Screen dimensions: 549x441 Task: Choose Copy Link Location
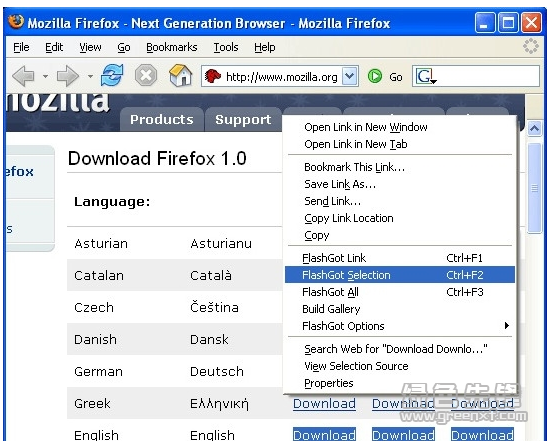pyautogui.click(x=400, y=218)
